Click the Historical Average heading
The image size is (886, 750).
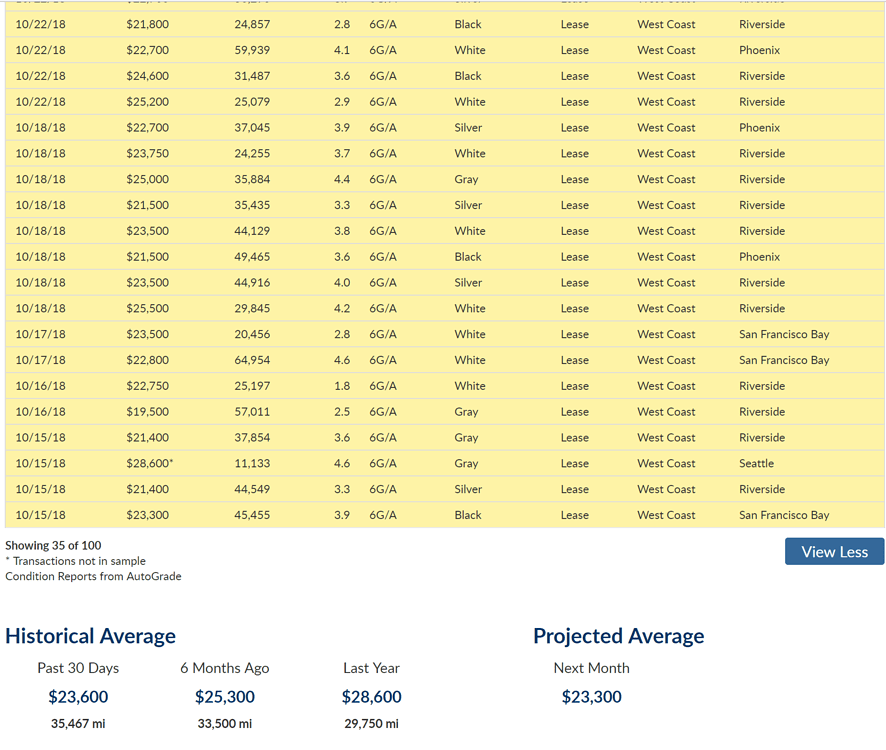pyautogui.click(x=91, y=636)
